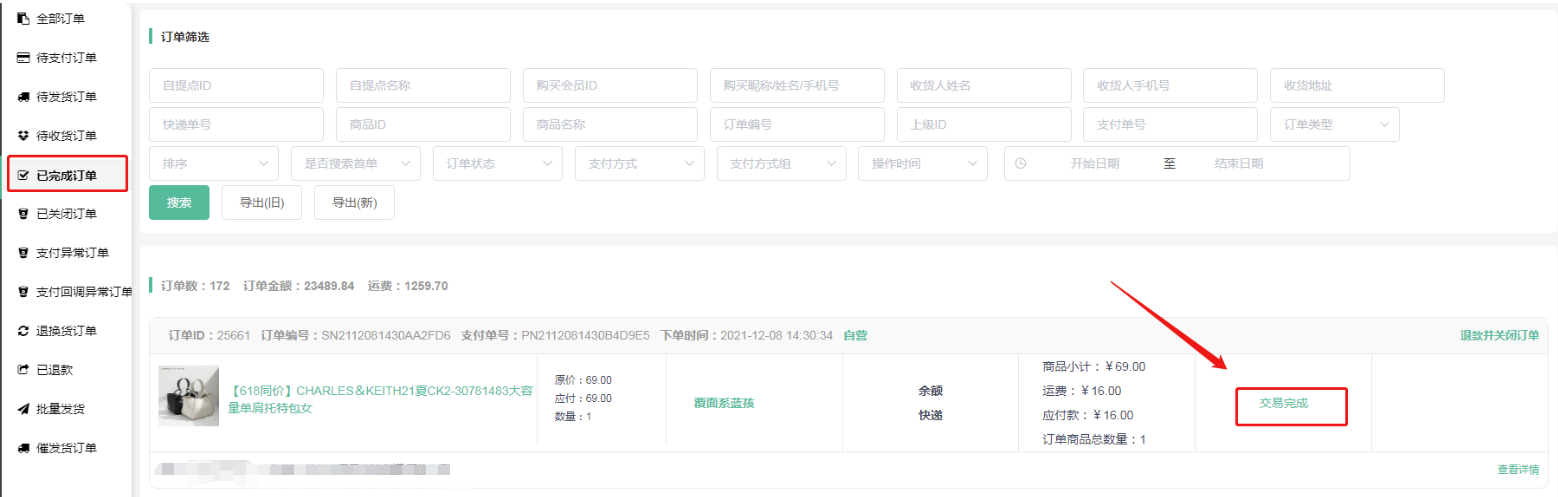Click the 退换货订单 refresh icon

tap(23, 331)
